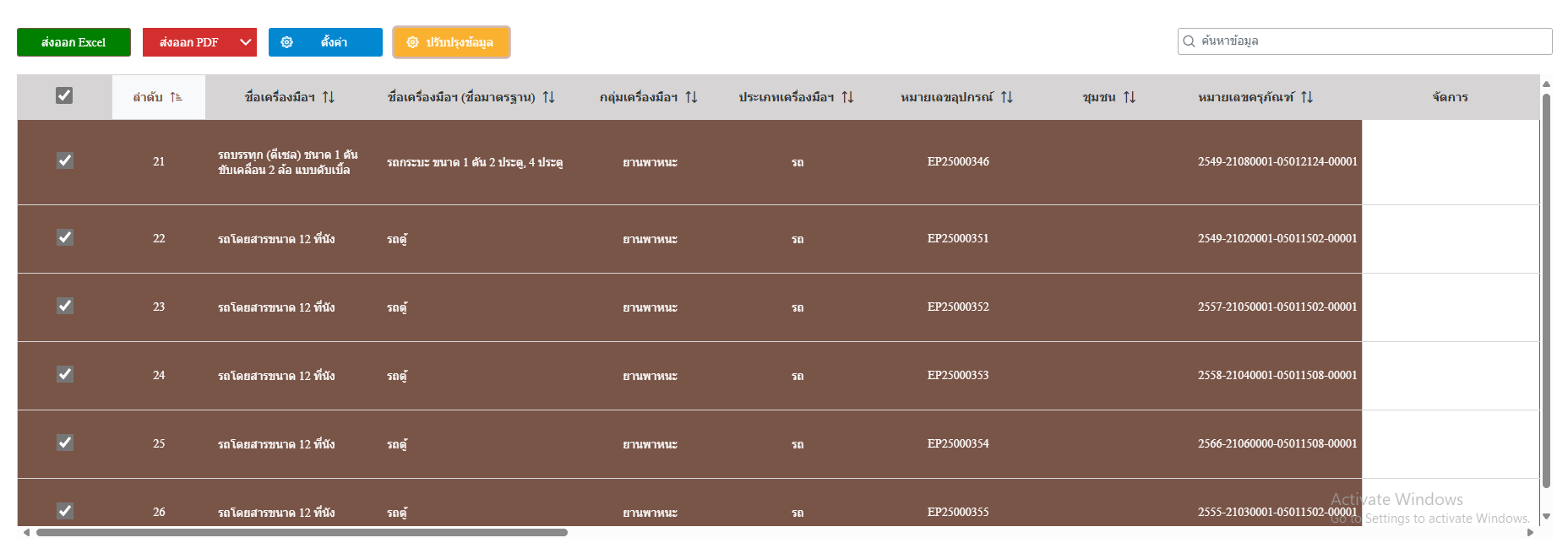Click sequence number 24 cell
Image resolution: width=1568 pixels, height=554 pixels.
159,375
